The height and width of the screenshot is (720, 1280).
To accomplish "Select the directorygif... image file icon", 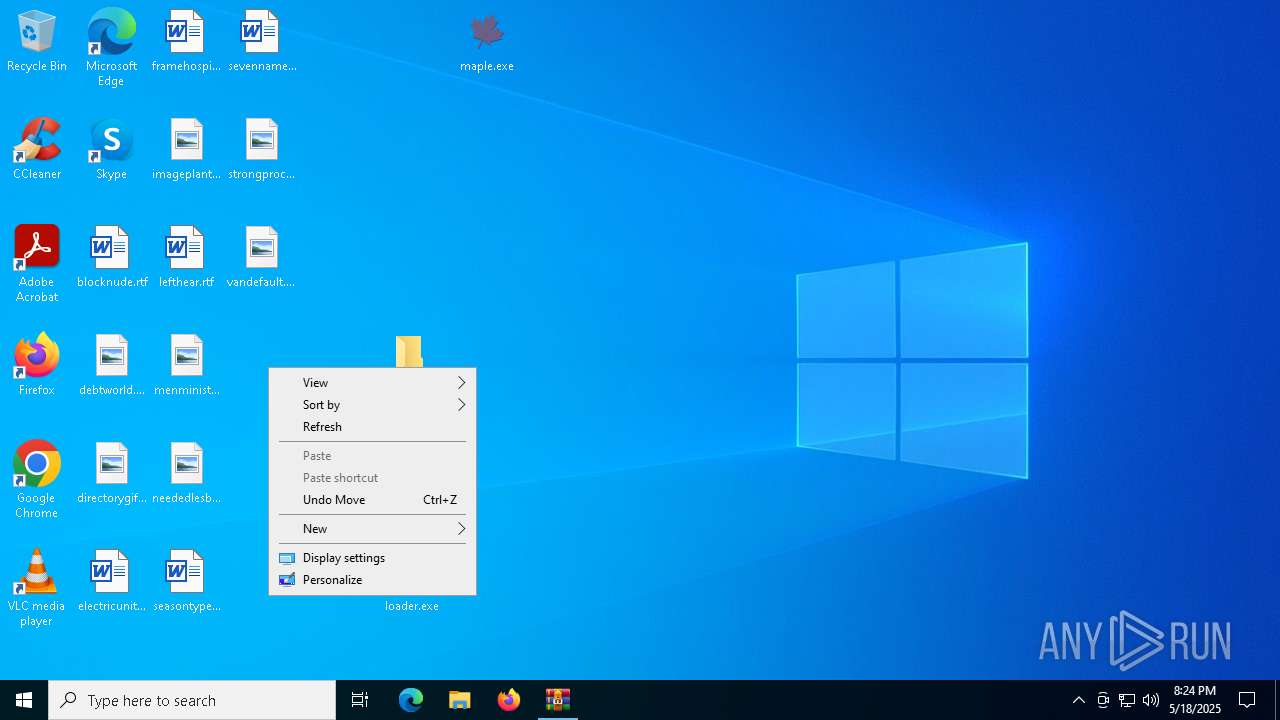I will (x=111, y=474).
